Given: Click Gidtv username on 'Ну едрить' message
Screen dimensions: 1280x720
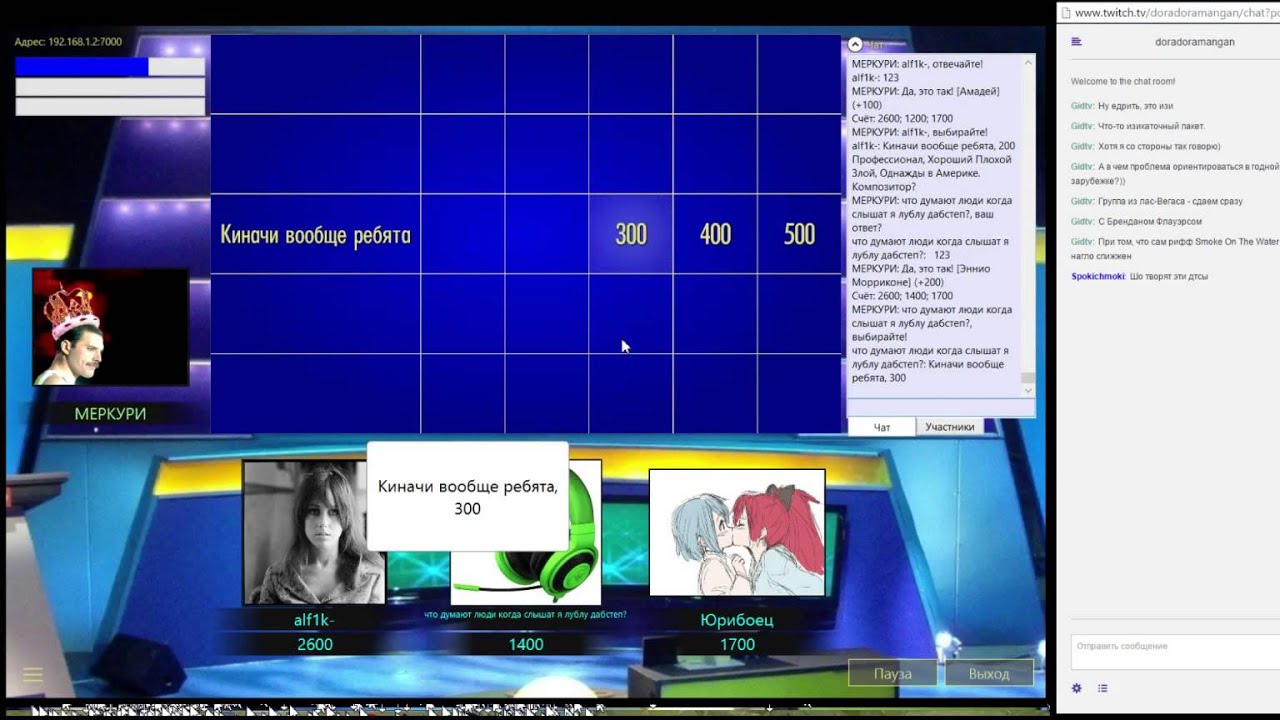Looking at the screenshot, I should (x=1082, y=106).
